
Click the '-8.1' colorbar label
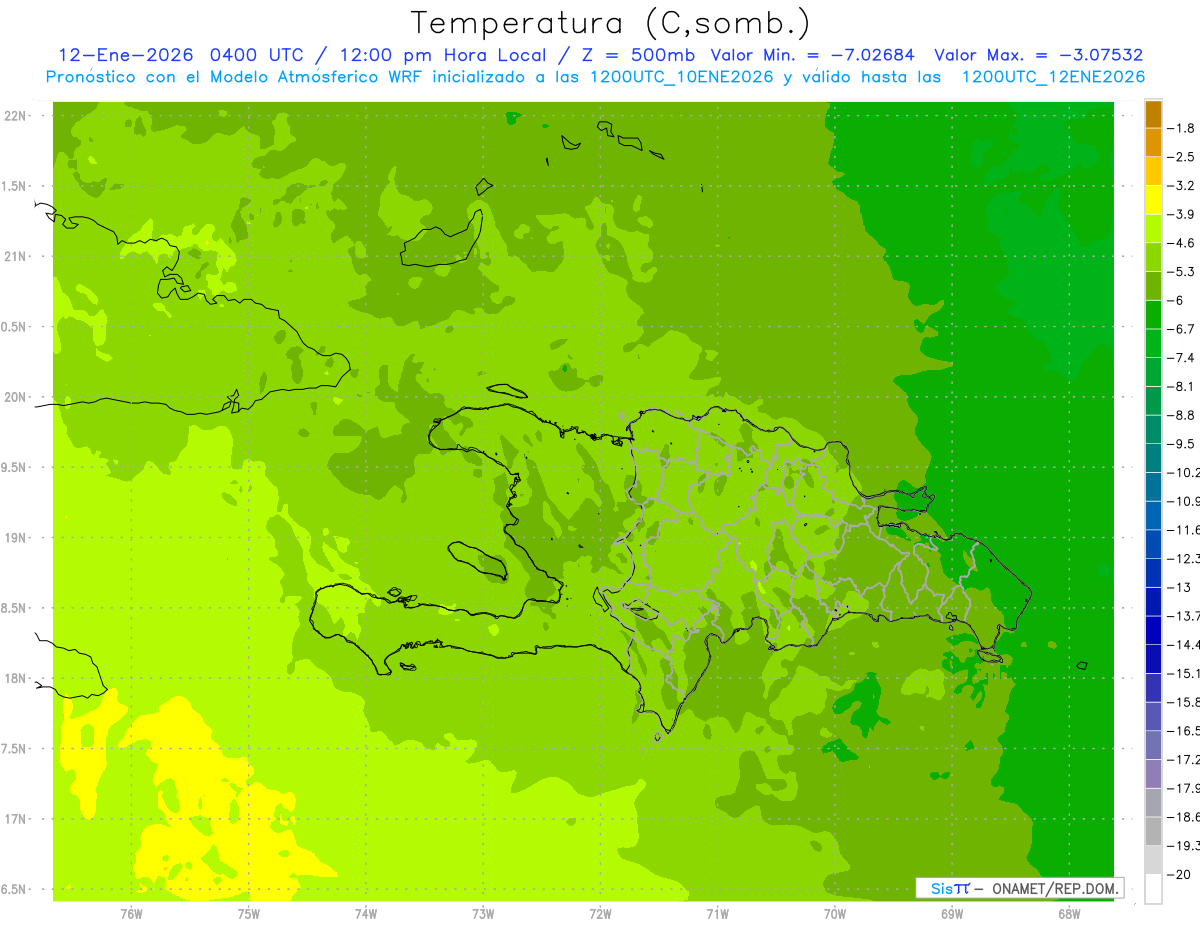[x=1181, y=386]
